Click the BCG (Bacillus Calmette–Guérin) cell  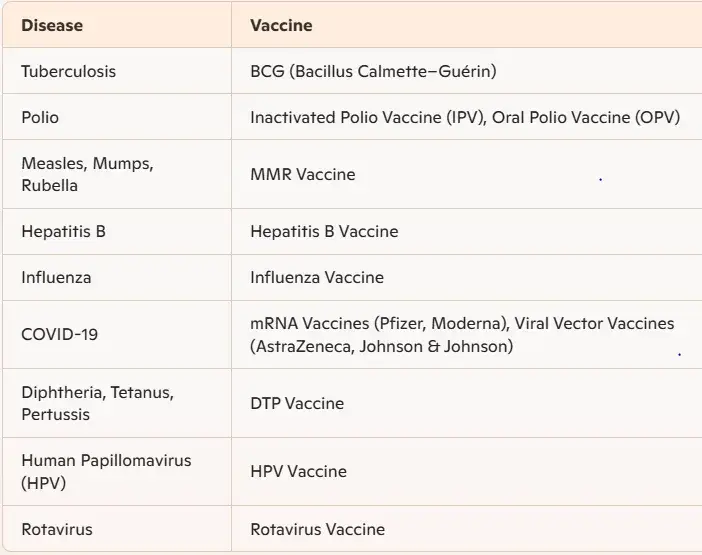(x=467, y=71)
